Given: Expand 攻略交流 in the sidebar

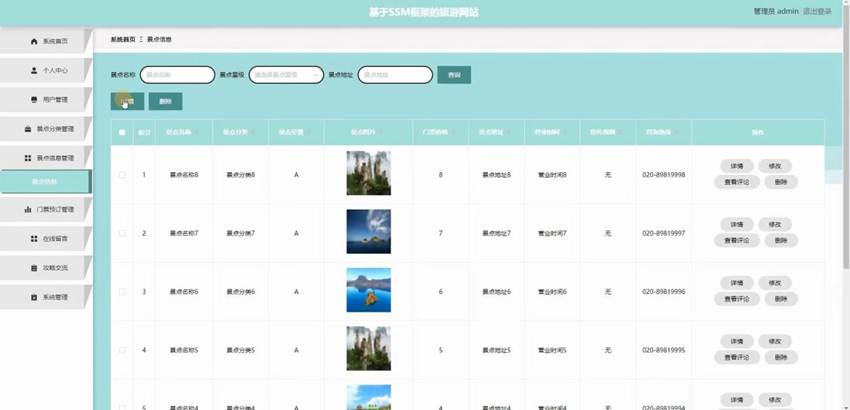Looking at the screenshot, I should (x=45, y=268).
